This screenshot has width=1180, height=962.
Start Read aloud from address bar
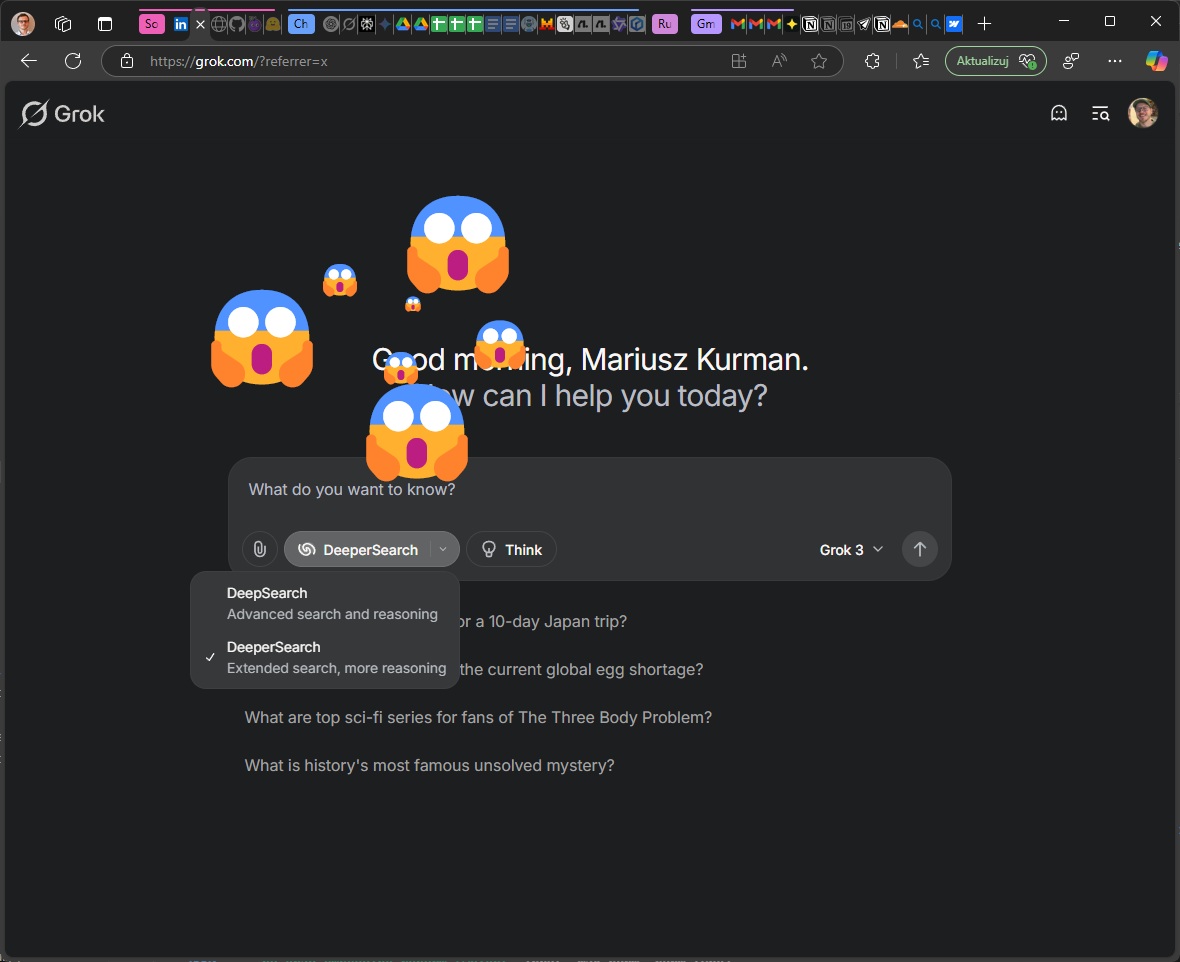point(779,61)
